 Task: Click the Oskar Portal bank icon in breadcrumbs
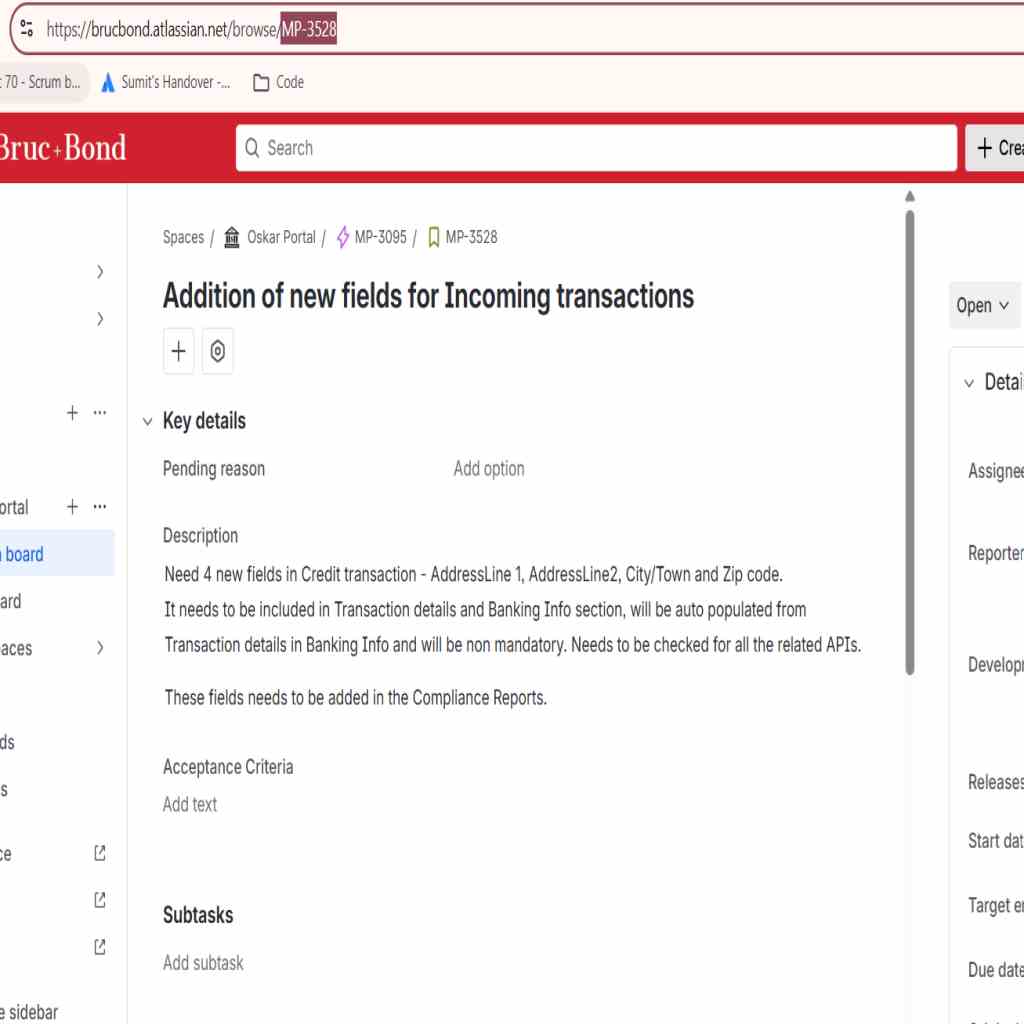click(232, 237)
